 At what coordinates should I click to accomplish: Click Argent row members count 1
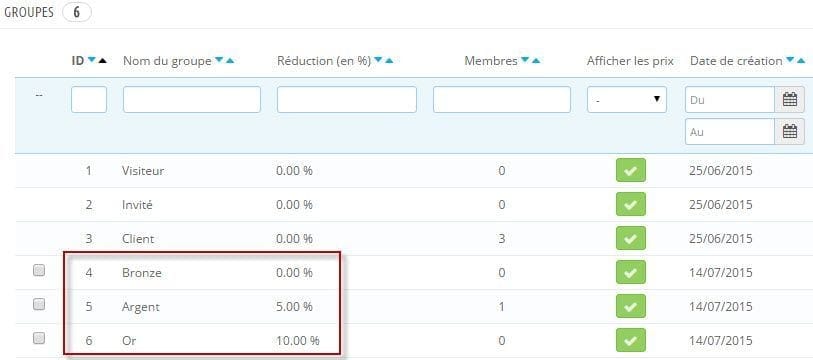(501, 307)
